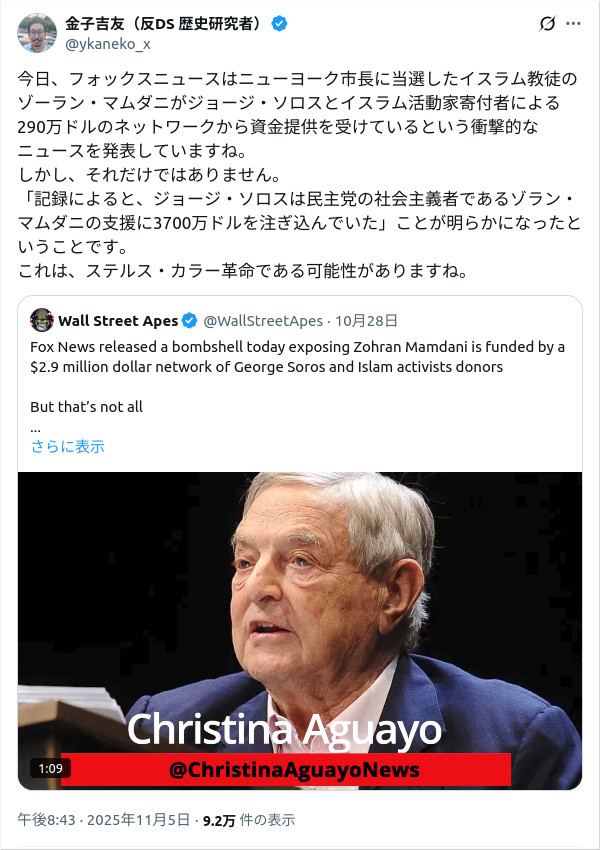The image size is (600, 850).
Task: Open the @WallStreetApes handle
Action: click(263, 321)
